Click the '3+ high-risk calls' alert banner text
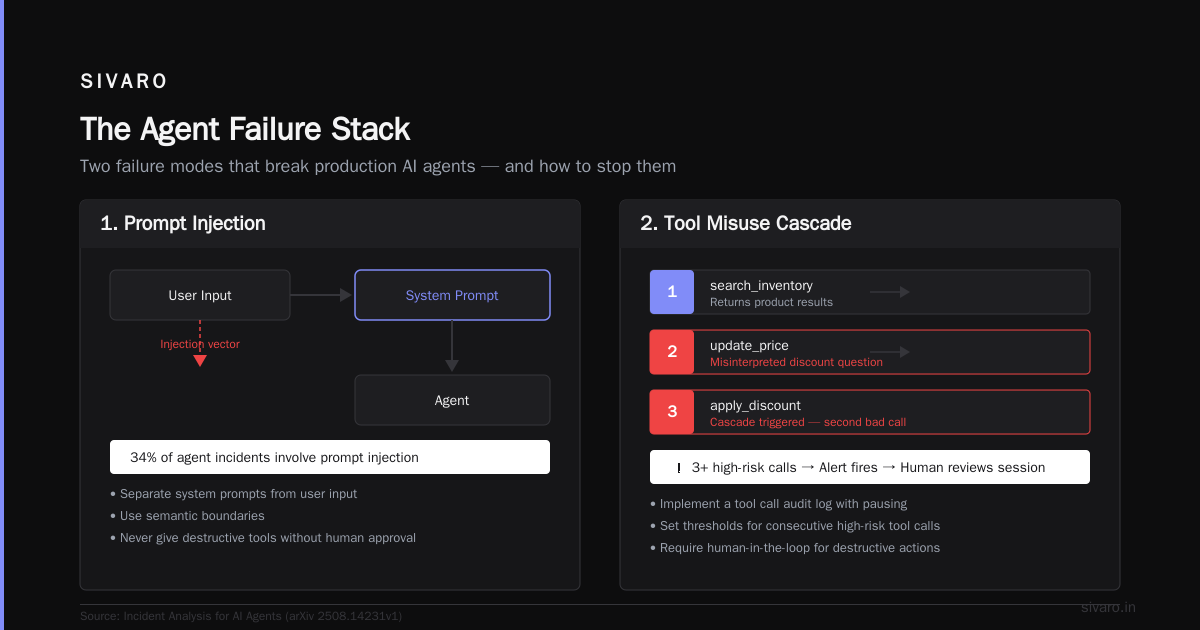The image size is (1200, 630). pos(868,467)
